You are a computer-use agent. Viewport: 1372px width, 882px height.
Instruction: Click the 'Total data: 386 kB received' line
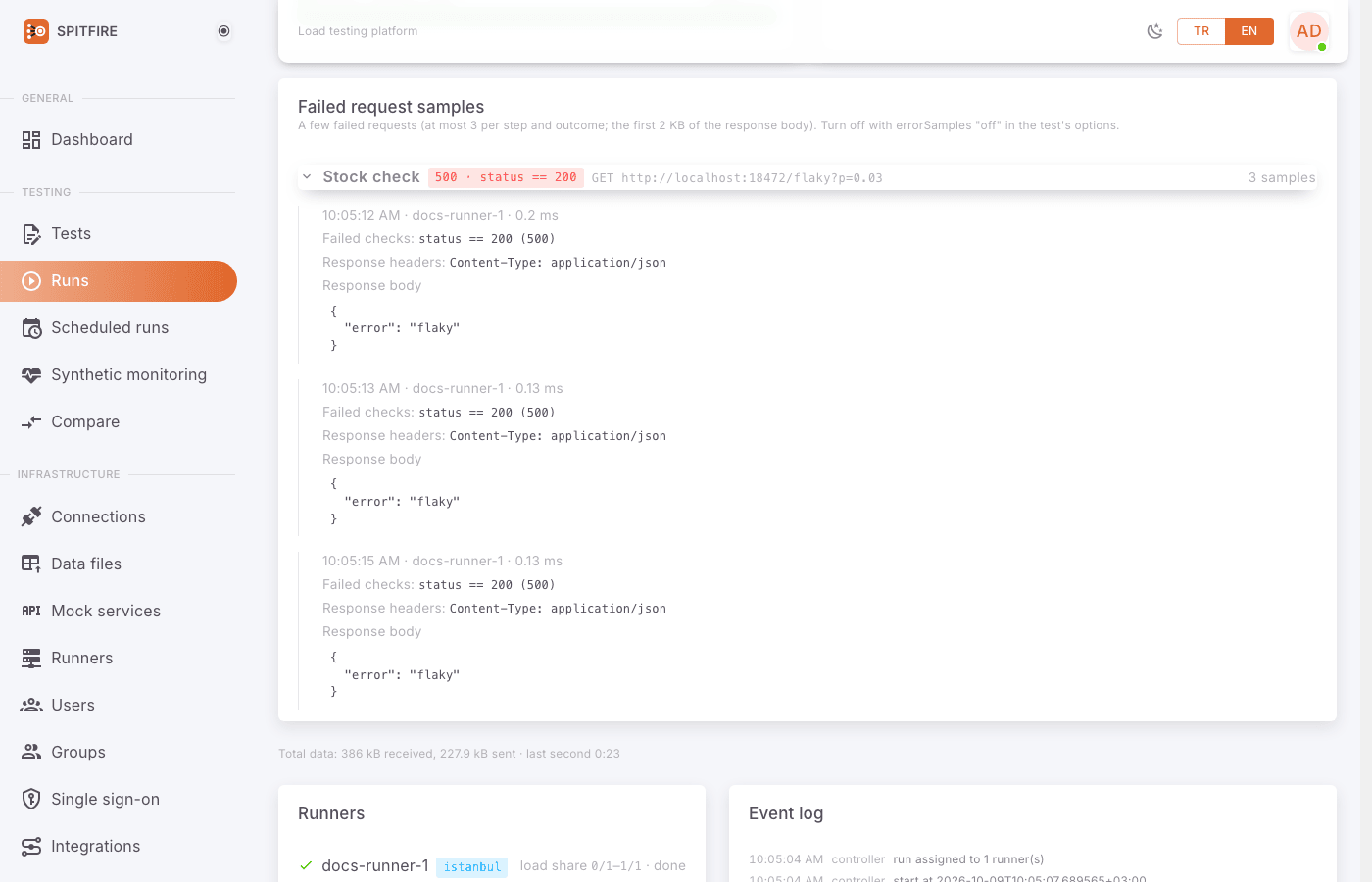(x=449, y=754)
